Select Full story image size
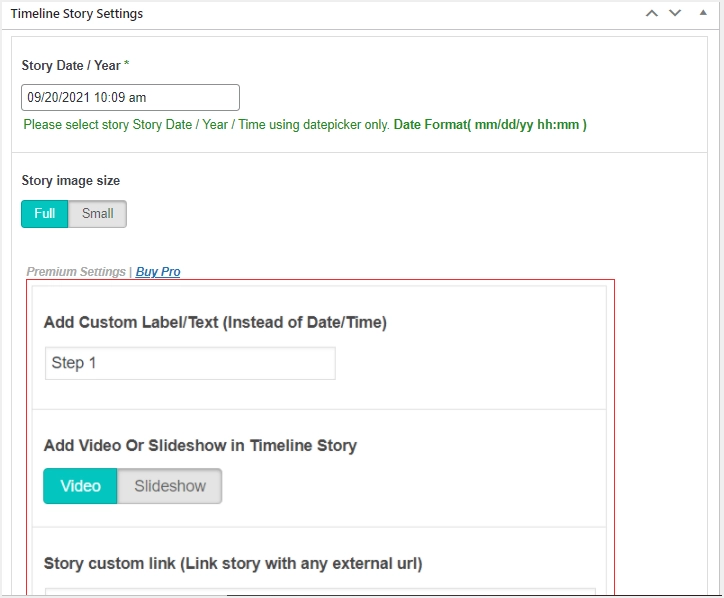 [x=45, y=214]
